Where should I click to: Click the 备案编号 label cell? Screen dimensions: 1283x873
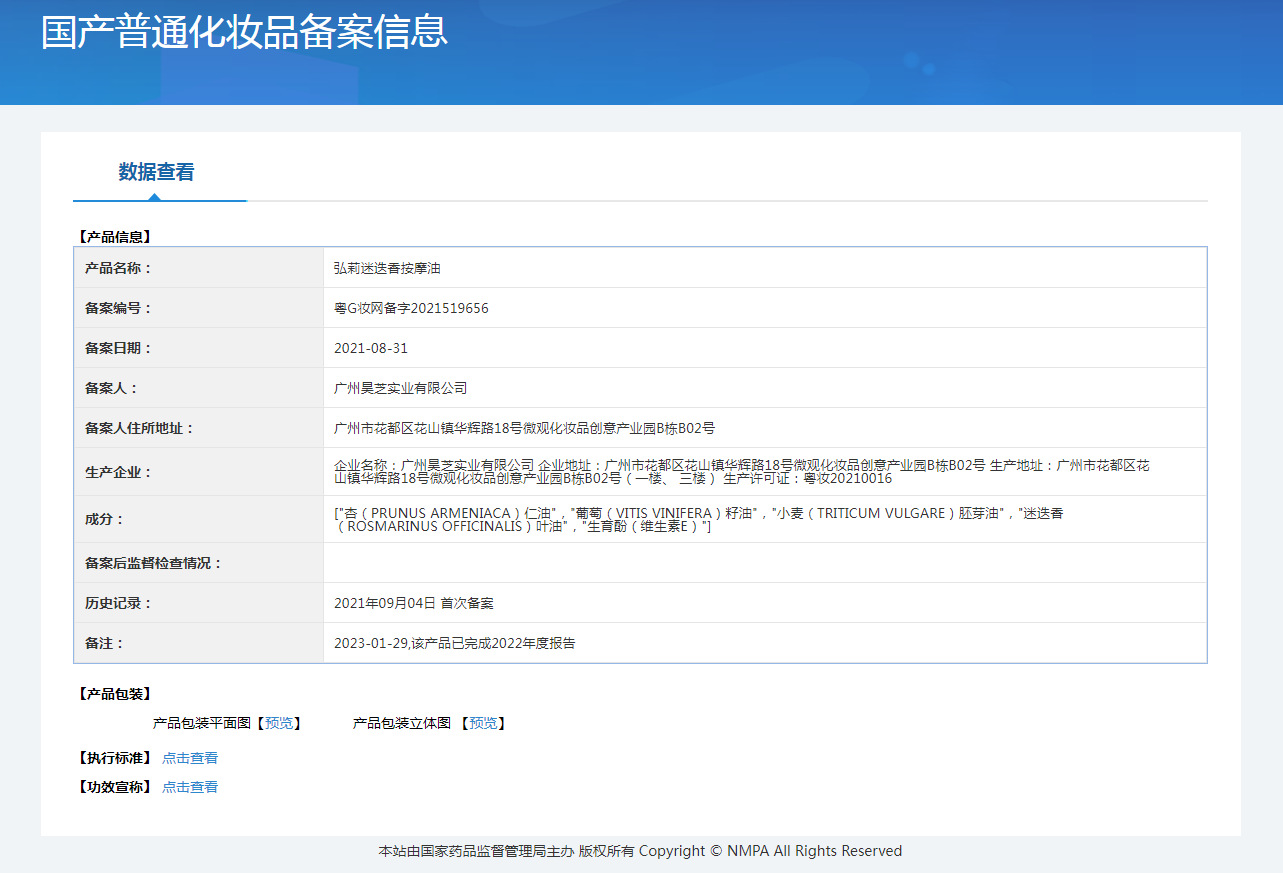(199, 308)
